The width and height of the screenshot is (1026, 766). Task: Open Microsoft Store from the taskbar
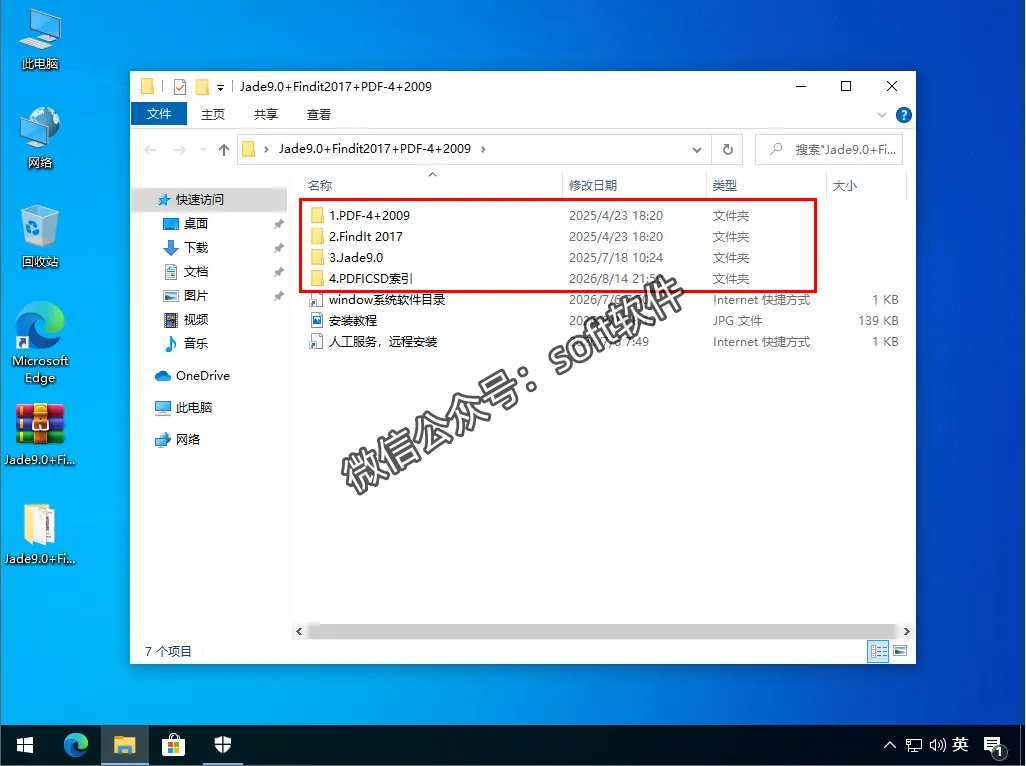pos(173,745)
